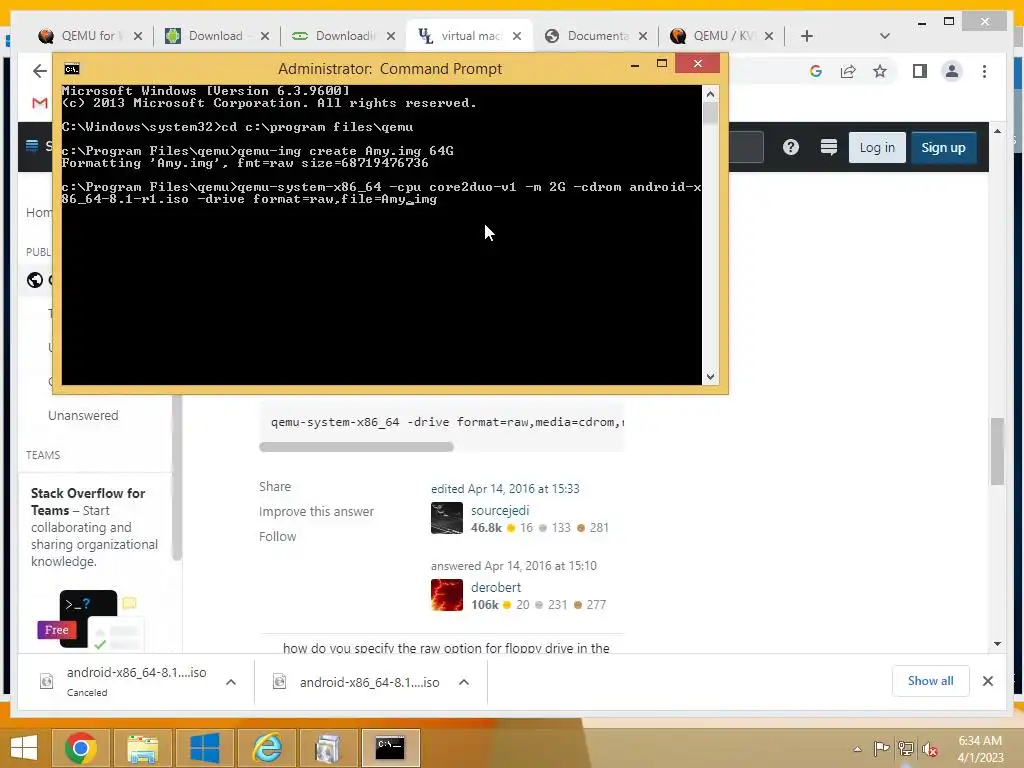1024x768 pixels.
Task: Open the taskbar clock showing 6:34 AM
Action: coord(980,749)
